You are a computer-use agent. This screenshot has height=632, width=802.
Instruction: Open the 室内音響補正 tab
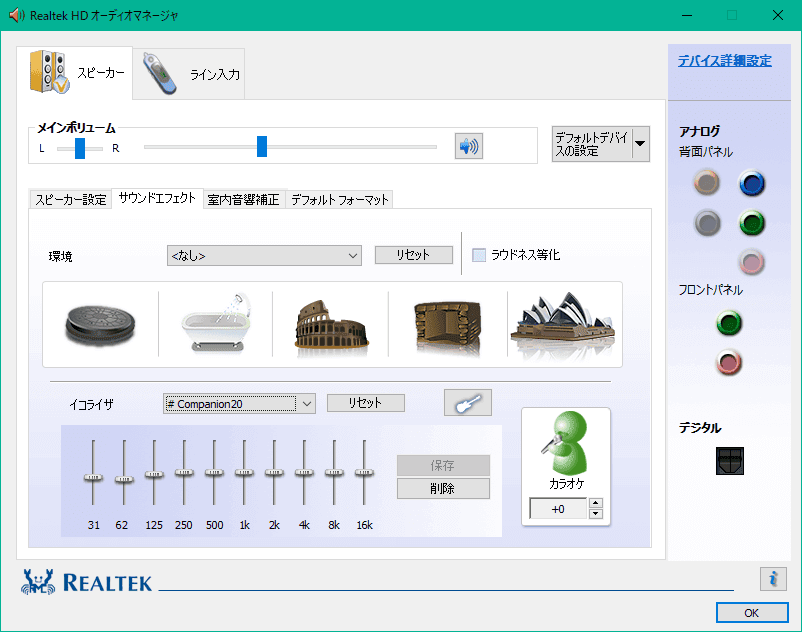243,200
